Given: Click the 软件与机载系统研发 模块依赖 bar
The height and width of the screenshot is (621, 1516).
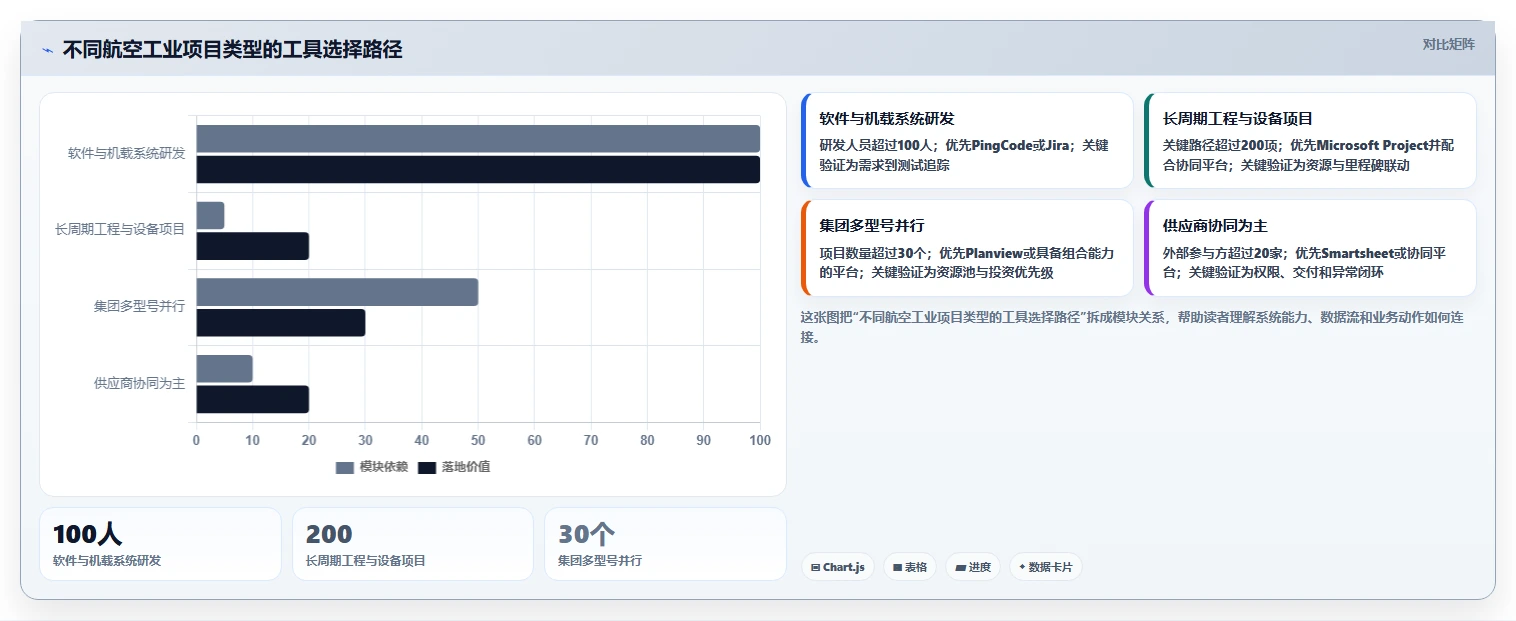Looking at the screenshot, I should [x=478, y=139].
